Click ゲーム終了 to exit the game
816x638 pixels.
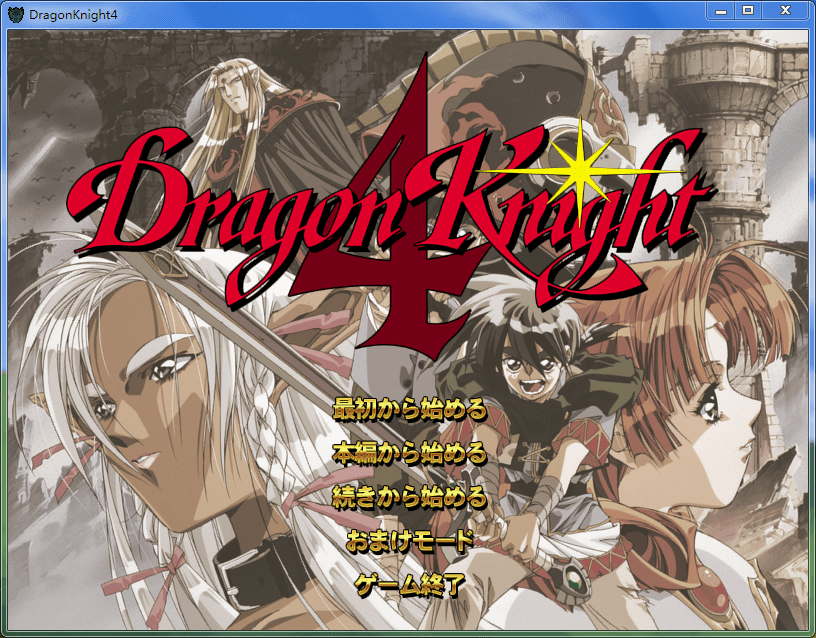pyautogui.click(x=409, y=585)
